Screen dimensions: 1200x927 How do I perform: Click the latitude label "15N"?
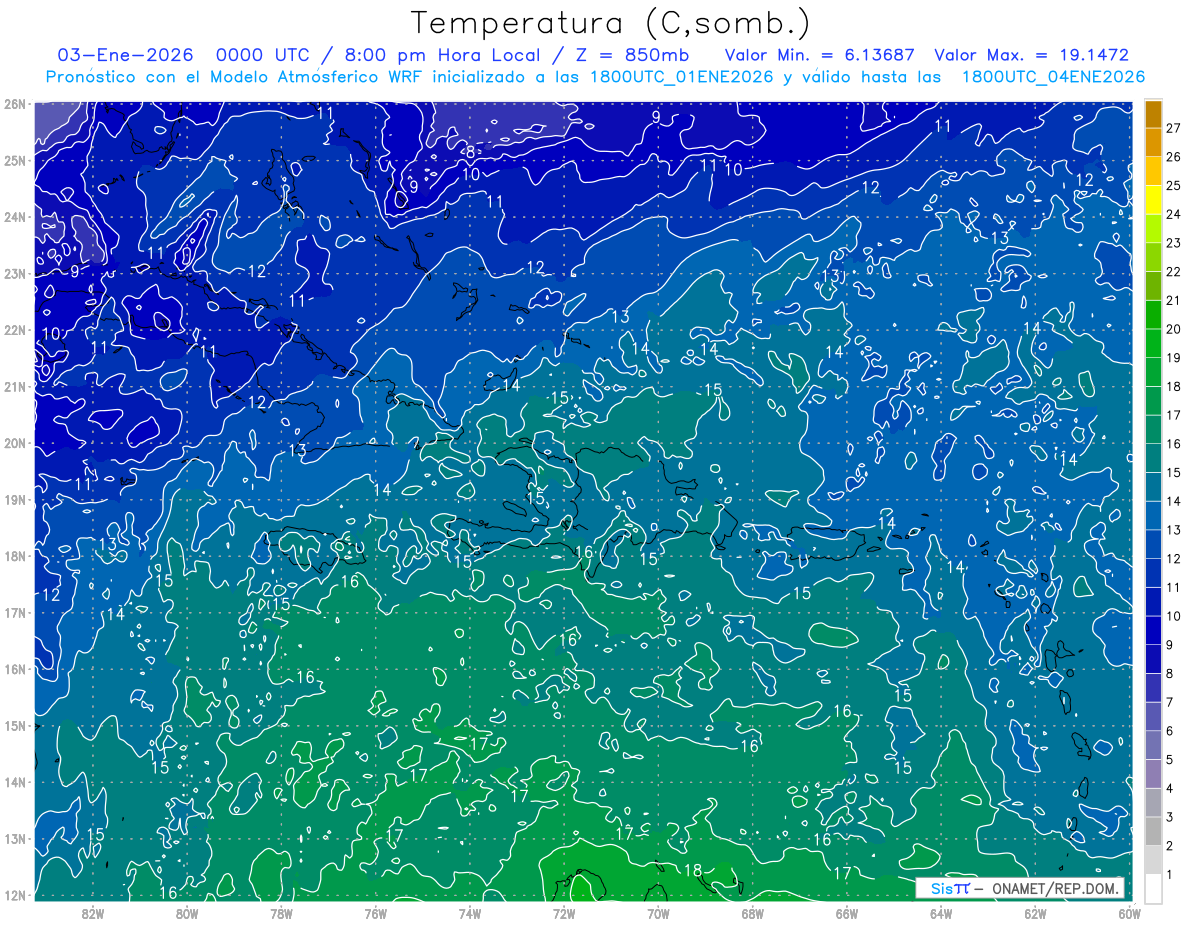pyautogui.click(x=14, y=726)
